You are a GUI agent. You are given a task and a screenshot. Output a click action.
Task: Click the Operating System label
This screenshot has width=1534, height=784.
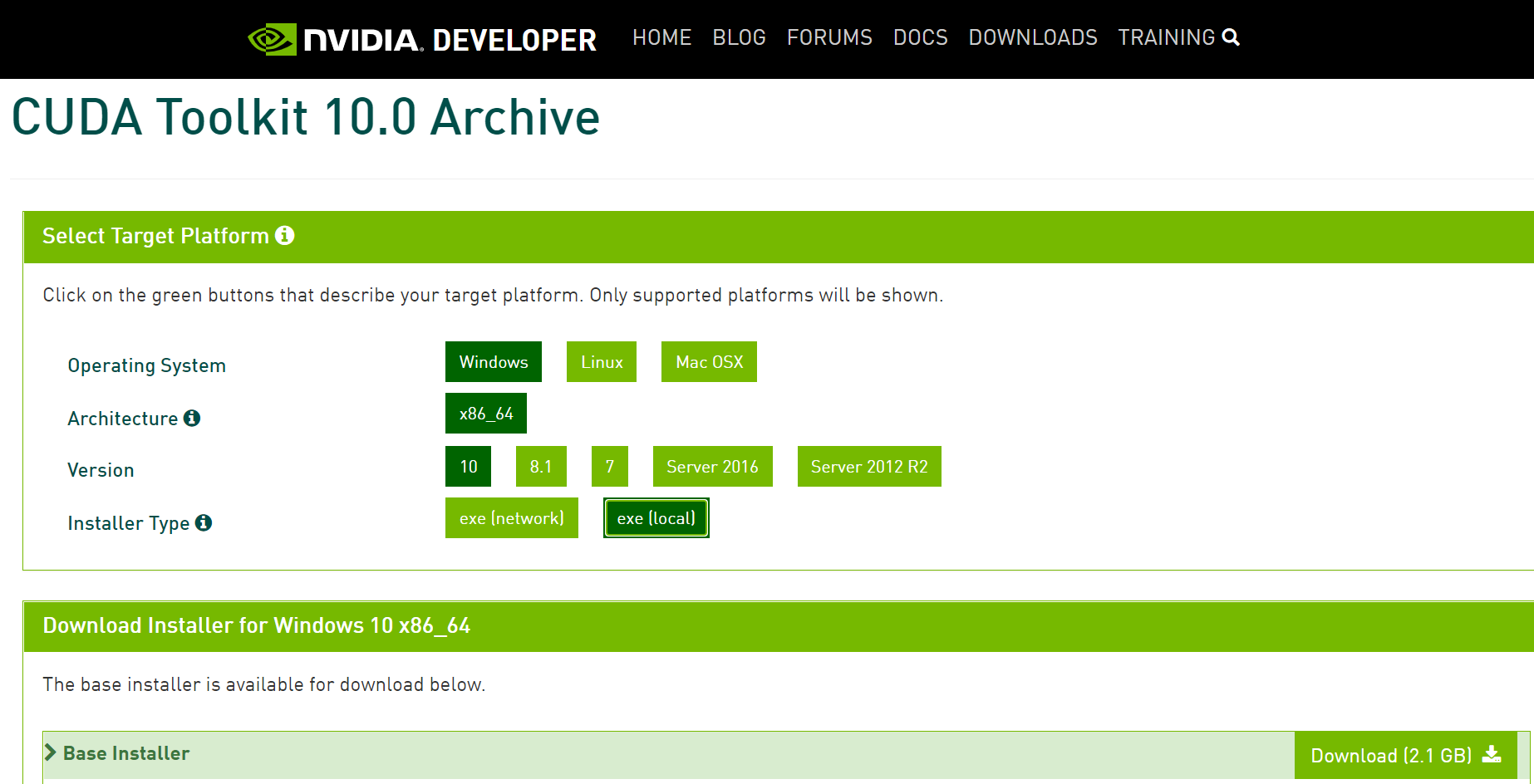tap(147, 365)
